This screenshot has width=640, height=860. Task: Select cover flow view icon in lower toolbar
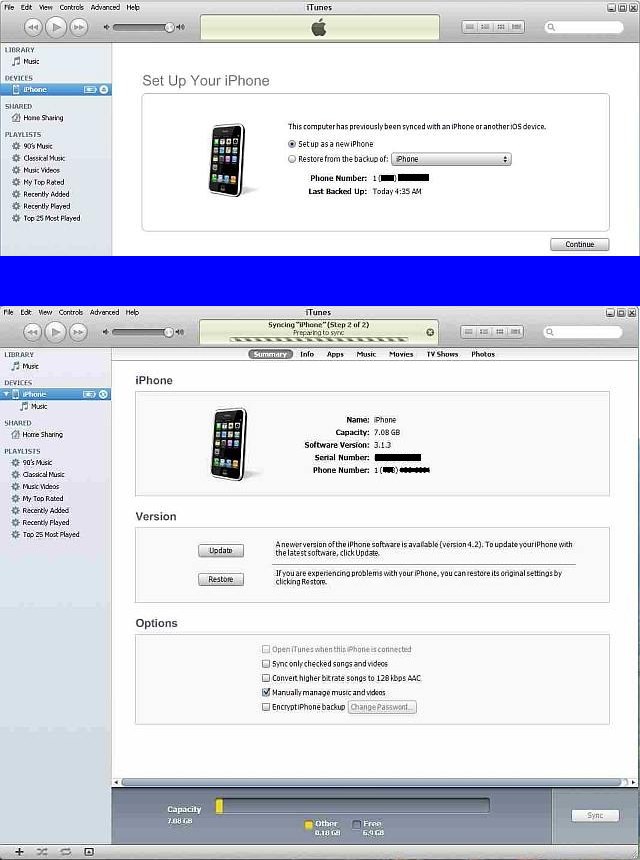515,332
